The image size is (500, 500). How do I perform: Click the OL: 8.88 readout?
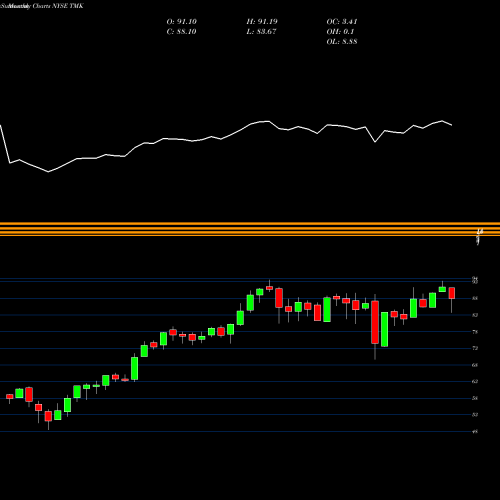pyautogui.click(x=342, y=42)
